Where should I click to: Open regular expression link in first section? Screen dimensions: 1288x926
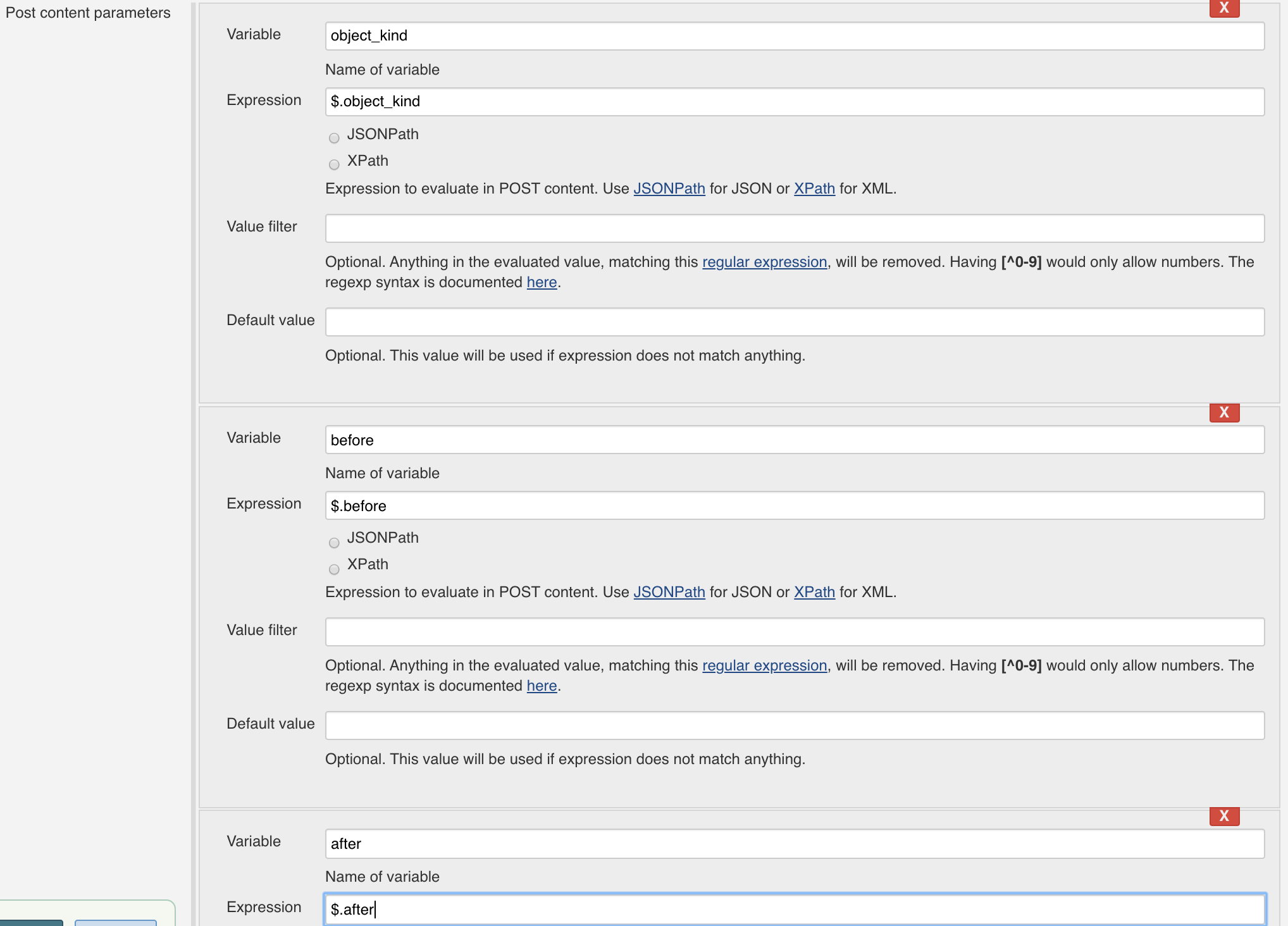click(765, 262)
